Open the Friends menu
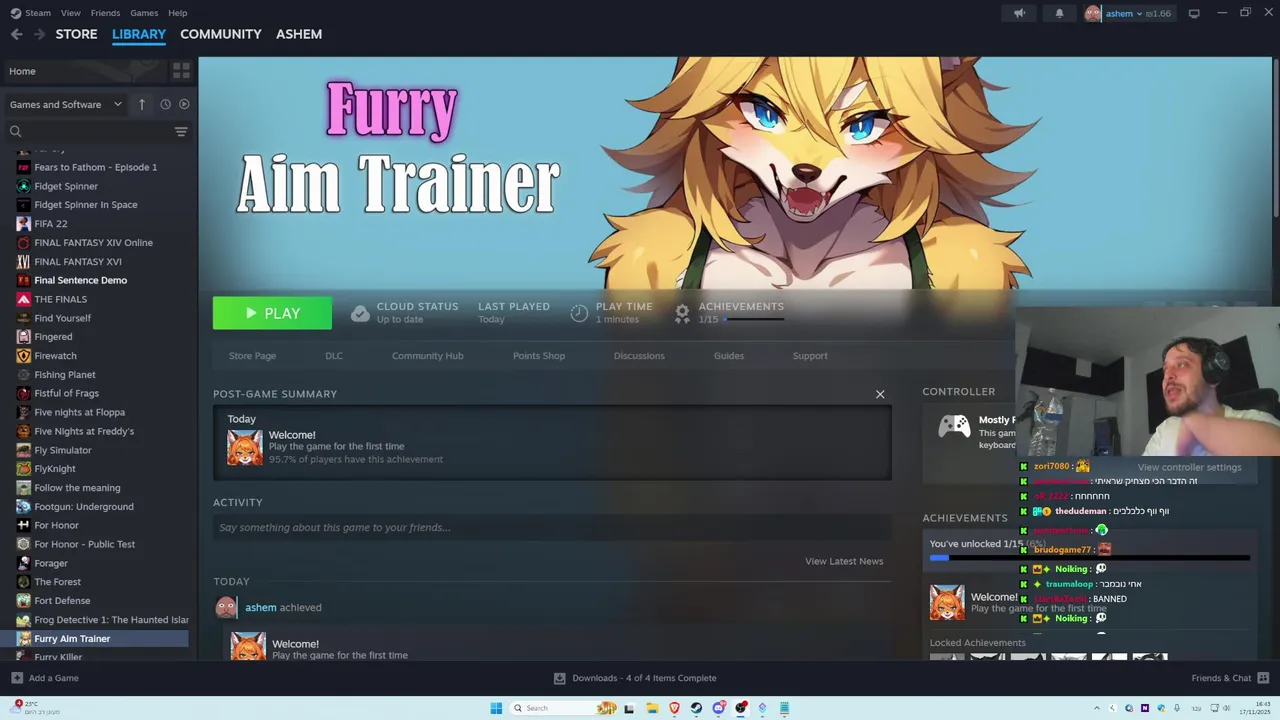 pyautogui.click(x=105, y=13)
